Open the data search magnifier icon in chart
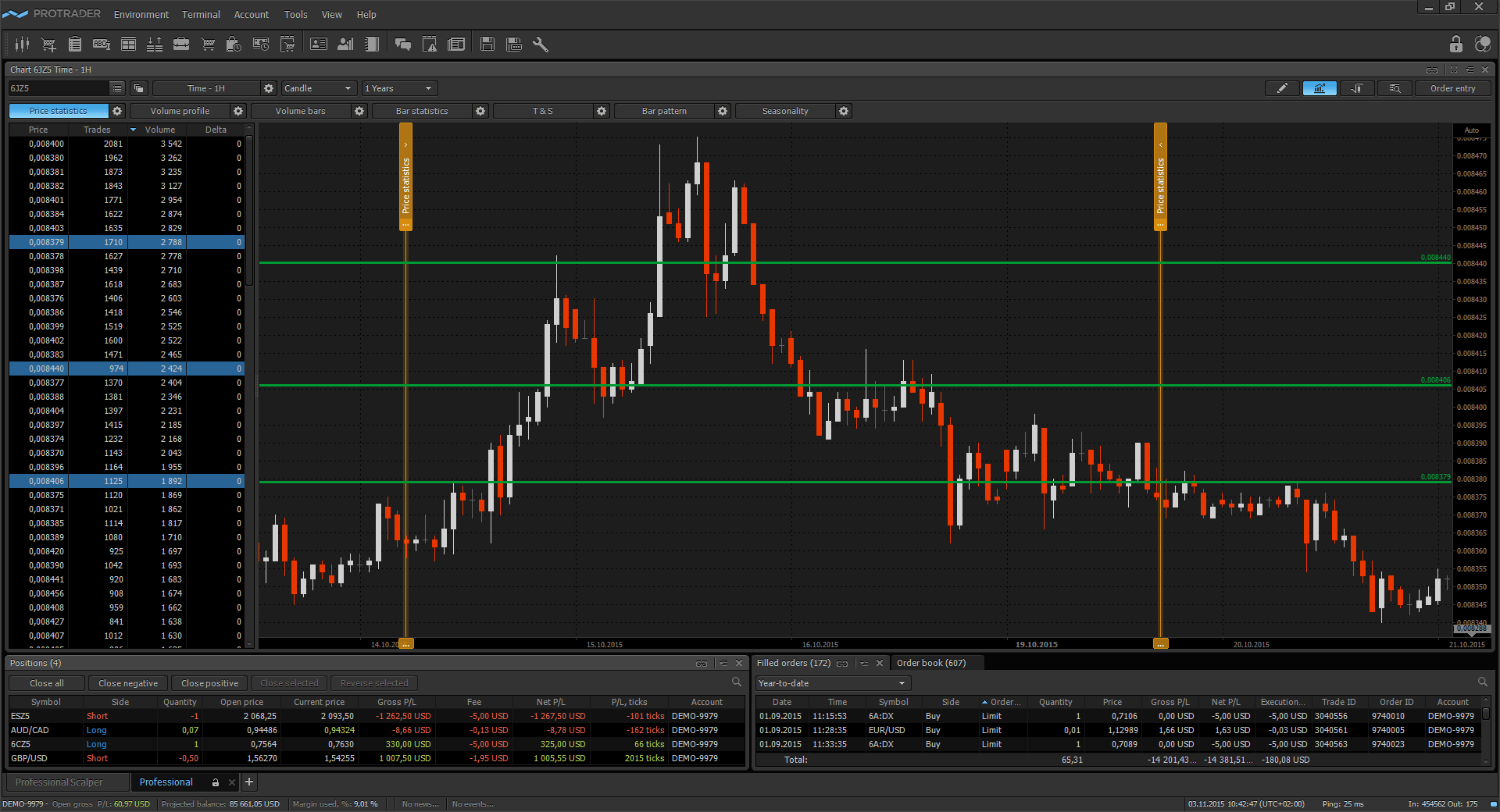This screenshot has height=812, width=1500. (1395, 88)
